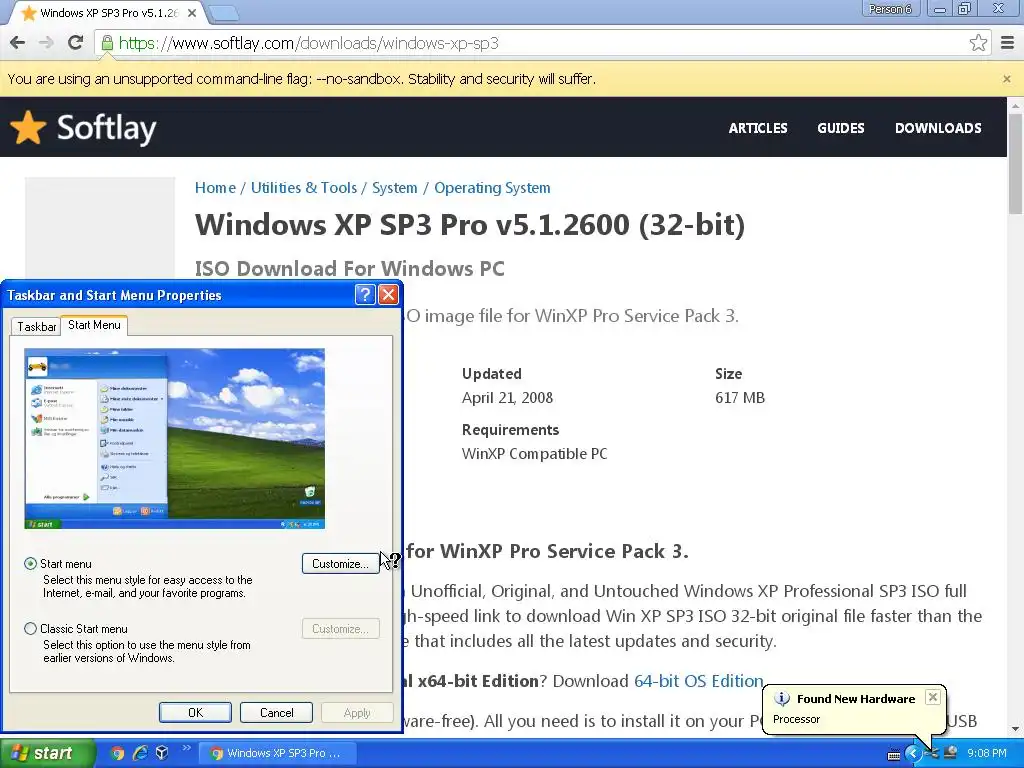Screen dimensions: 1024x768
Task: Expand the Quick Launch chevron
Action: pos(186,748)
